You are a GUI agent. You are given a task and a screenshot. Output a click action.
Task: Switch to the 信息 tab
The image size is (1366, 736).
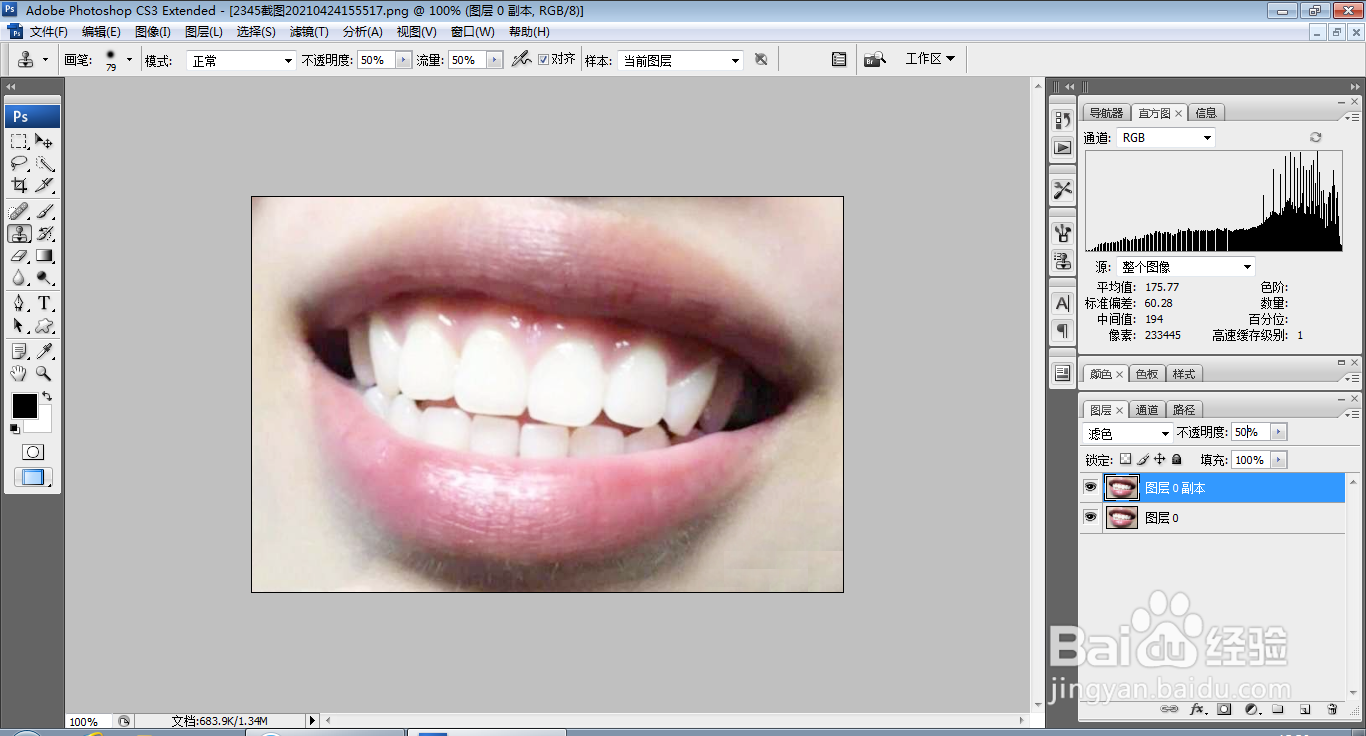coord(1206,113)
